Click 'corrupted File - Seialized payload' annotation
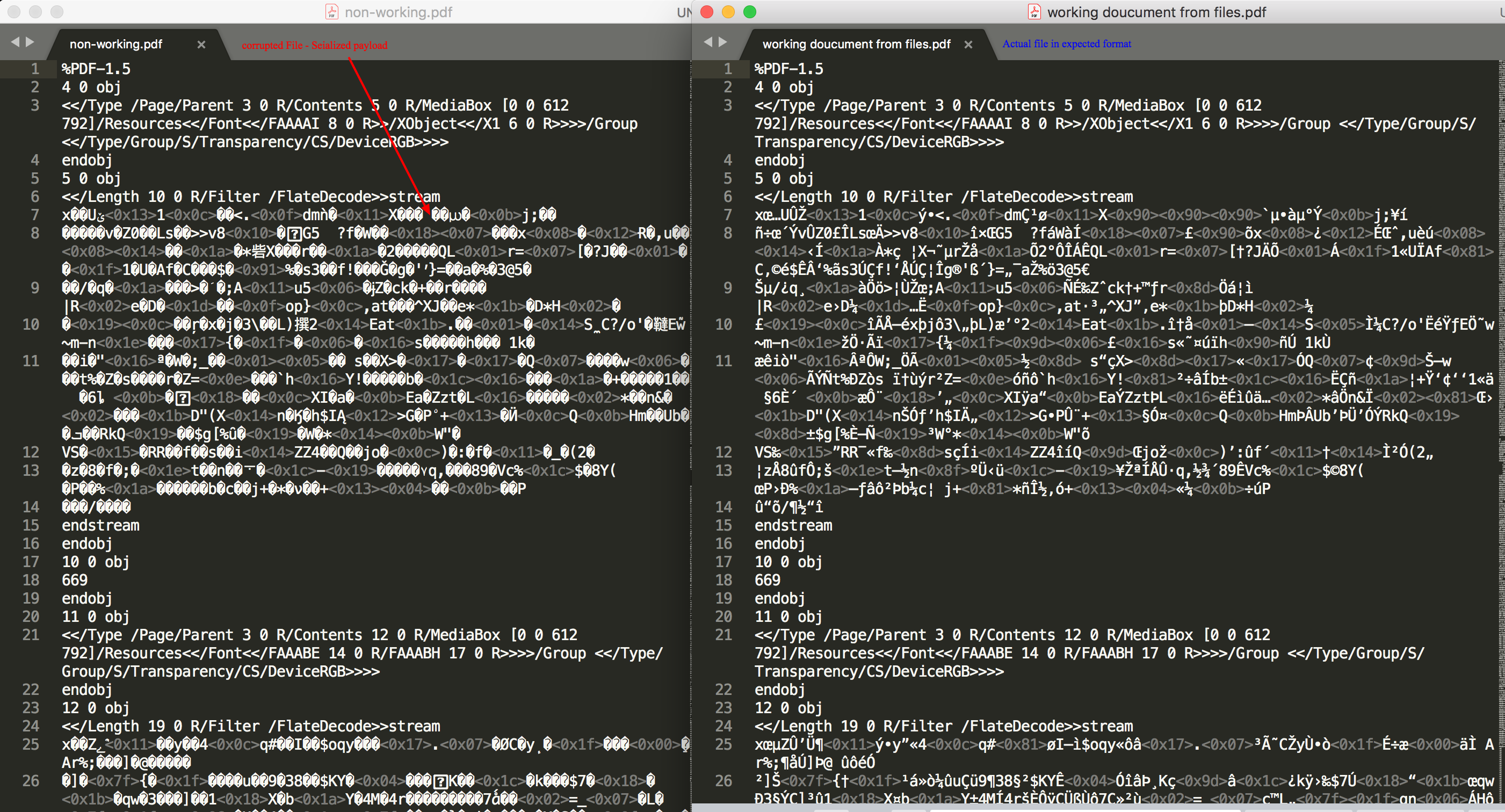The width and height of the screenshot is (1505, 812). pyautogui.click(x=314, y=46)
